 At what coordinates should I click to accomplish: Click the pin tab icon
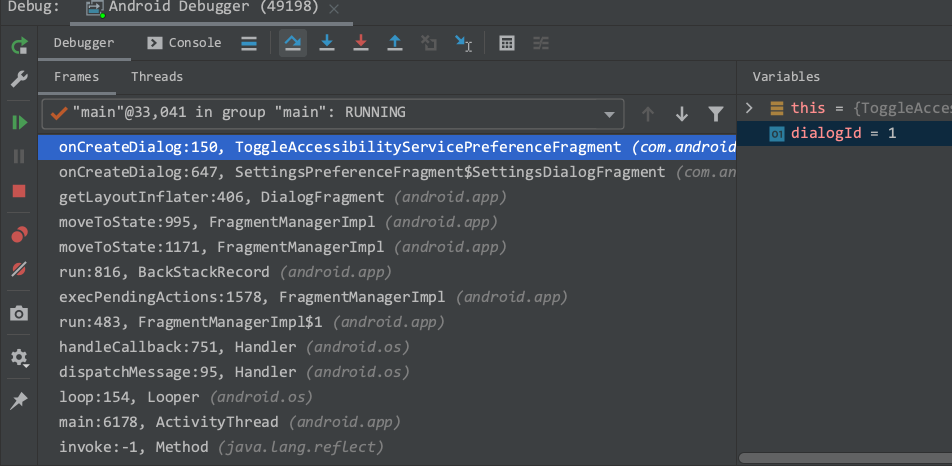pos(19,400)
